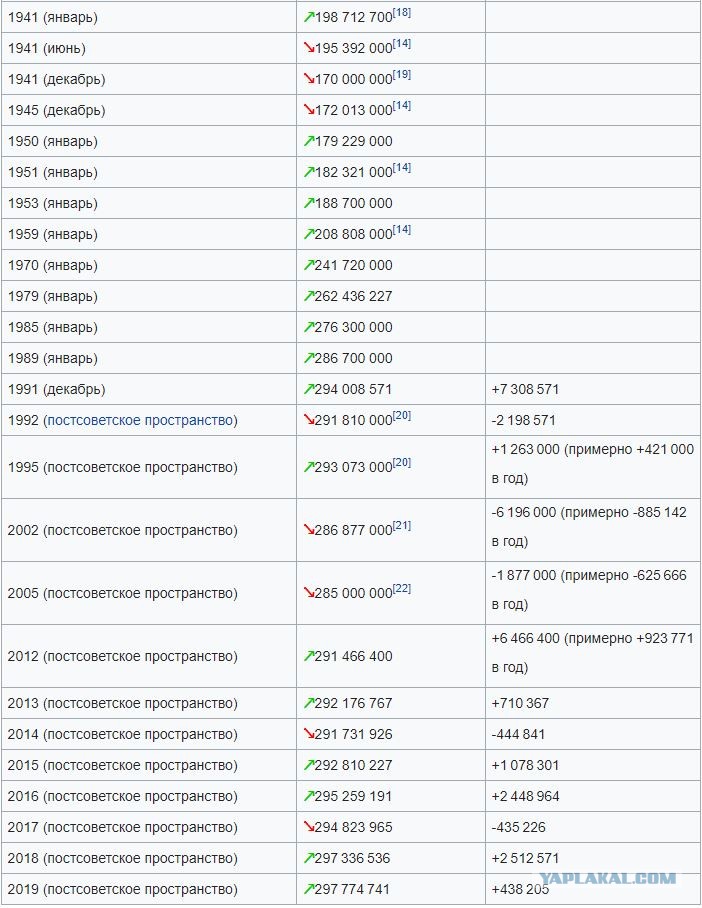Open the 'постсоветское пространство' link in 1992 row

(140, 420)
